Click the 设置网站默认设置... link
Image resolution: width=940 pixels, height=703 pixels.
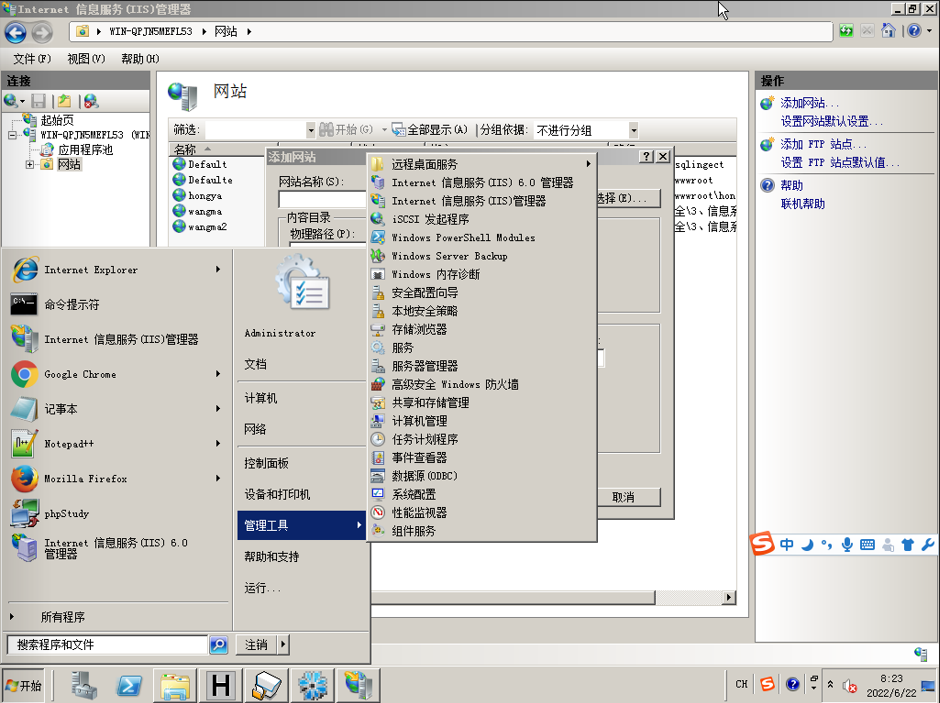831,121
